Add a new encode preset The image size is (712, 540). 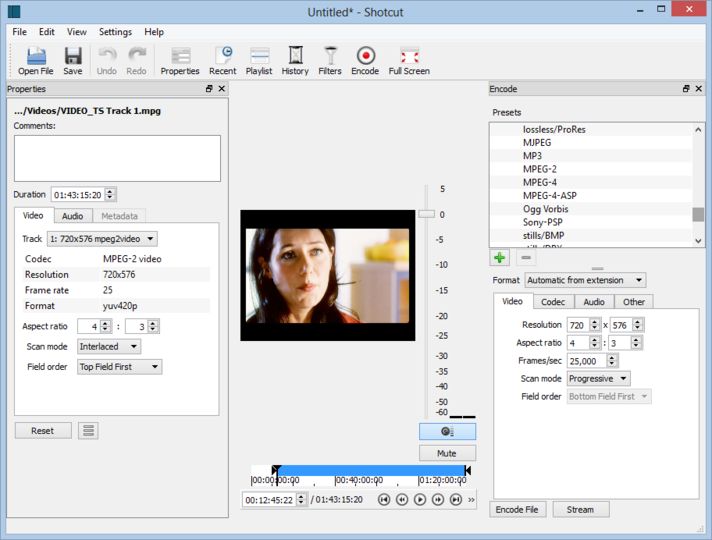(499, 258)
